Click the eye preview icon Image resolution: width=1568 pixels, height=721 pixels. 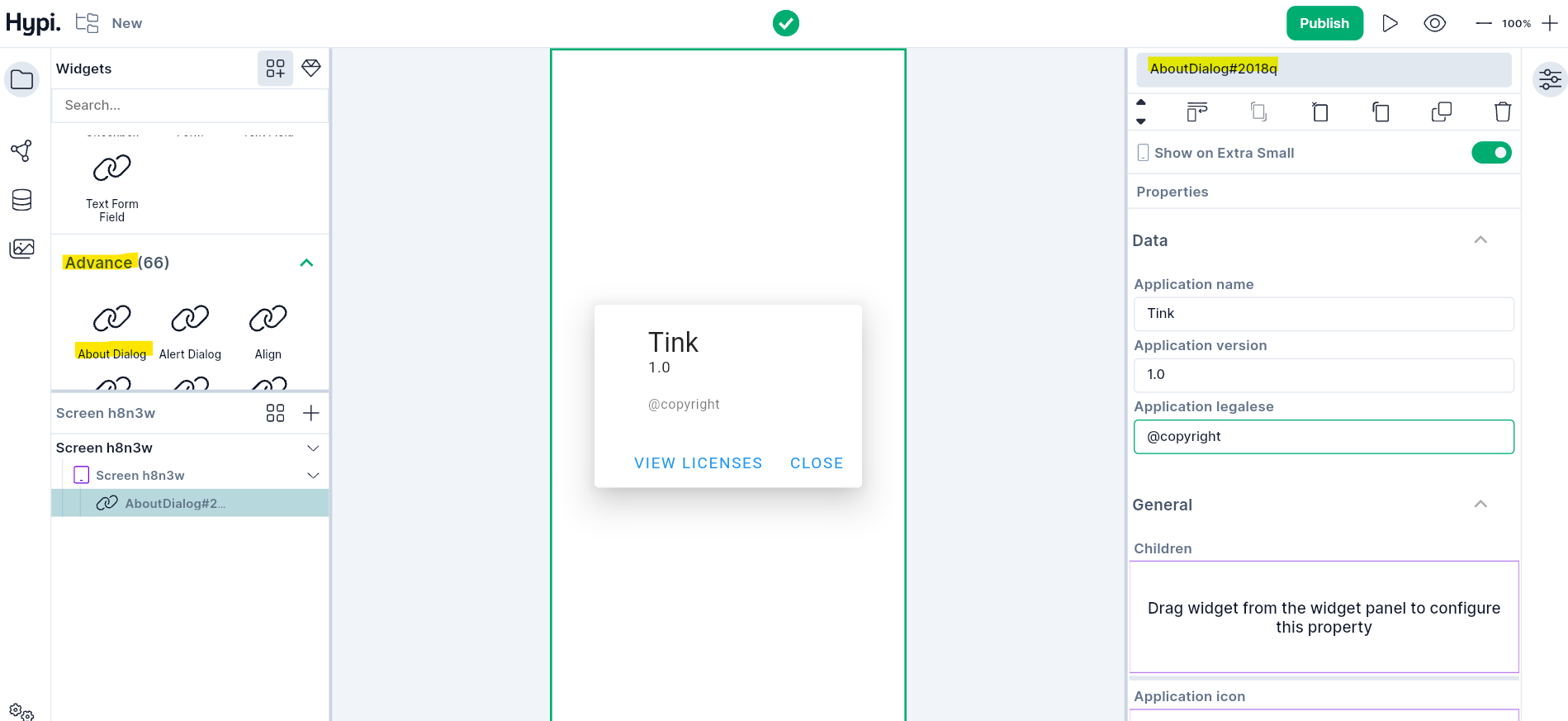coord(1434,23)
